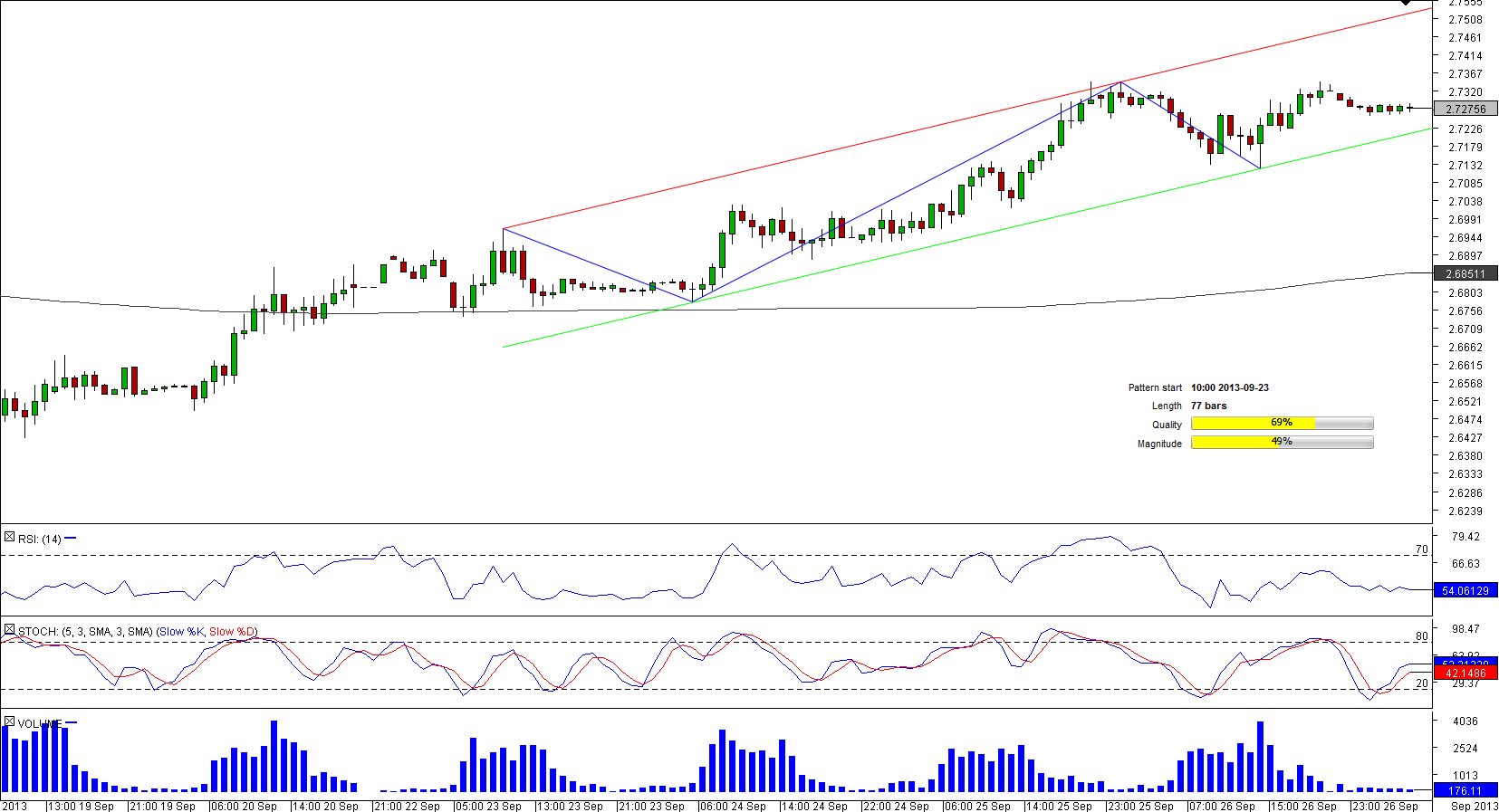Image resolution: width=1499 pixels, height=812 pixels.
Task: Click the Pattern start date 10:00 2013-09-23
Action: (x=1230, y=387)
